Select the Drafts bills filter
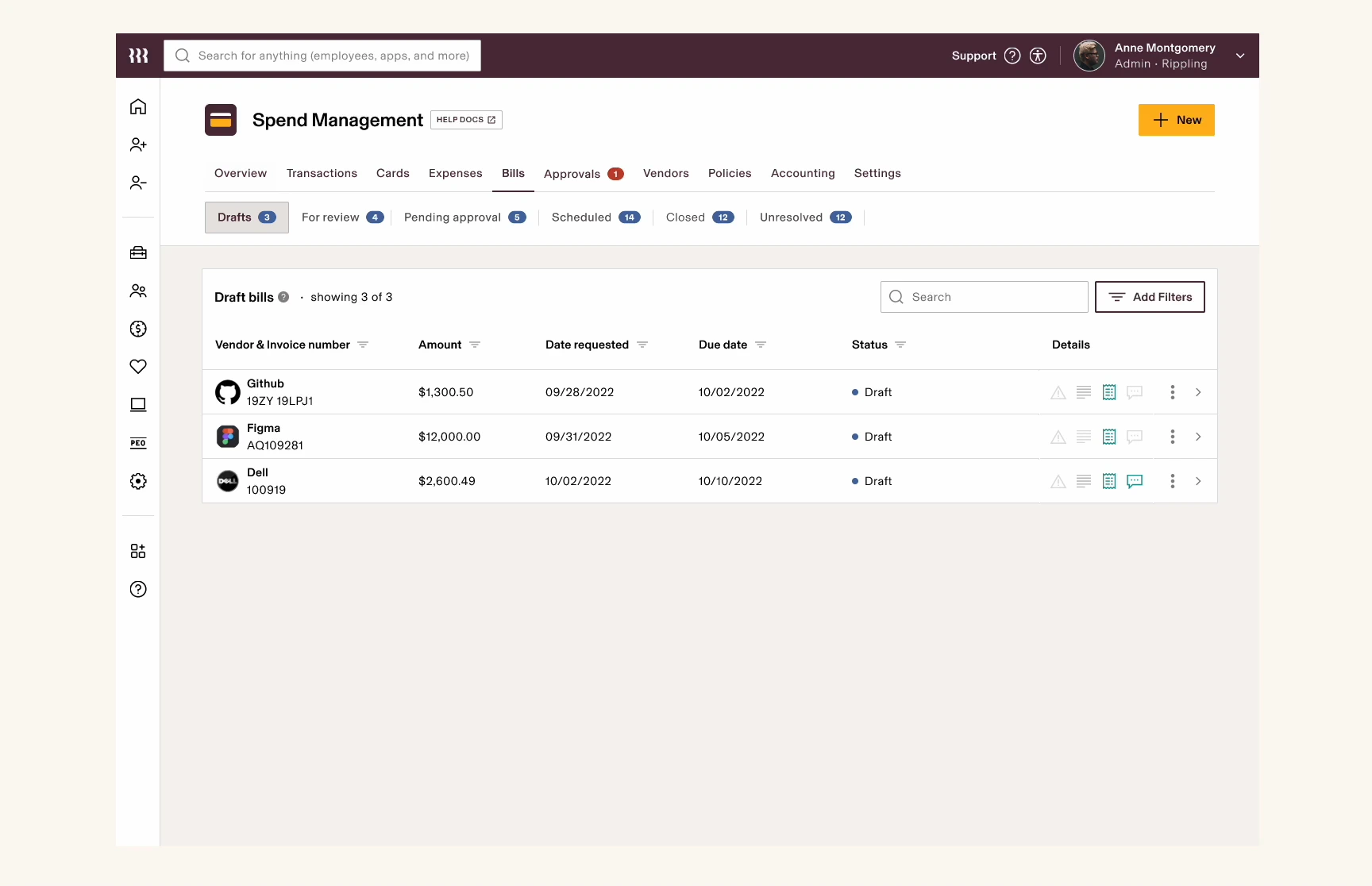Screen dimensions: 1372x886 [x=247, y=218]
